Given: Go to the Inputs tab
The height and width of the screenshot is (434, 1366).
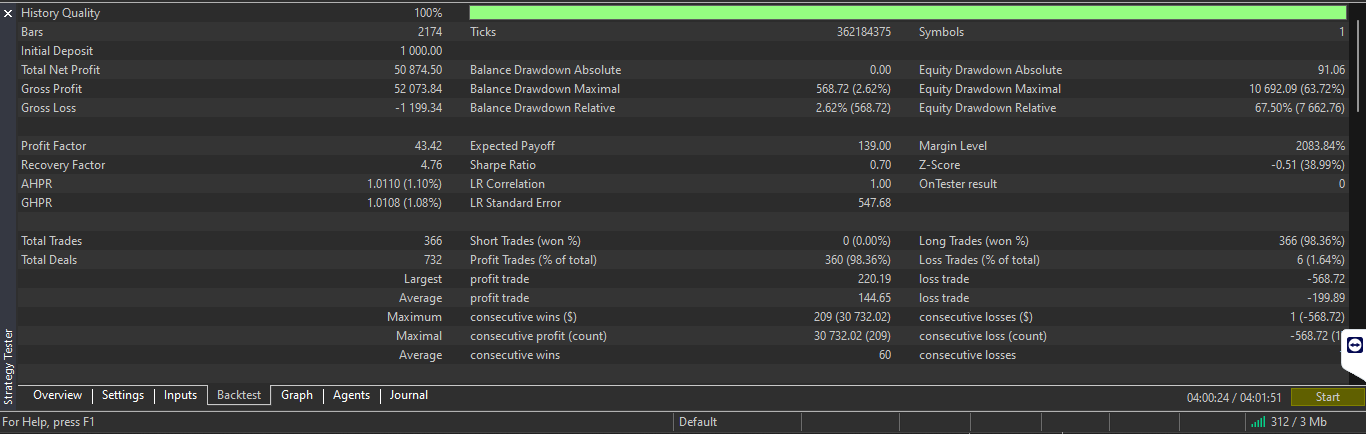Looking at the screenshot, I should click(180, 396).
